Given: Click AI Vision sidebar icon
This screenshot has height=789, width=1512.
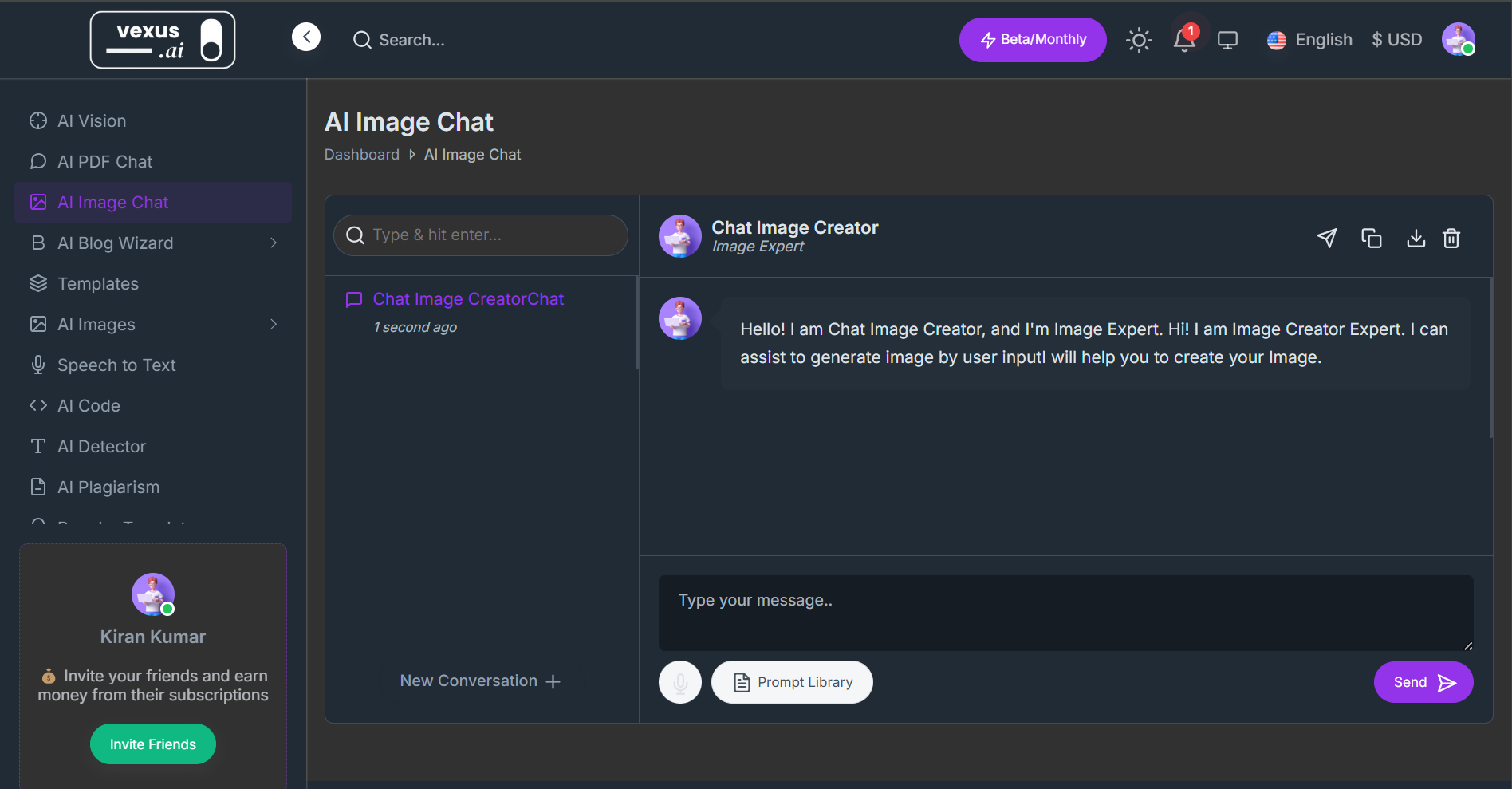Looking at the screenshot, I should (38, 120).
